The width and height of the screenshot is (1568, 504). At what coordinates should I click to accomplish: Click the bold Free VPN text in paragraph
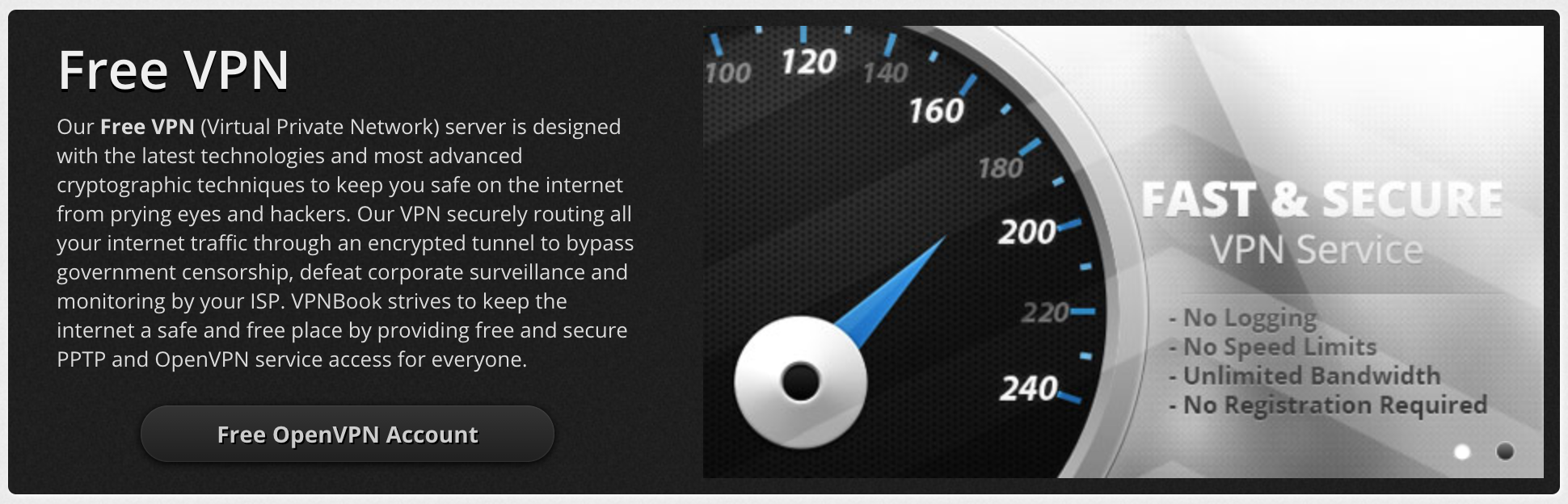[147, 127]
